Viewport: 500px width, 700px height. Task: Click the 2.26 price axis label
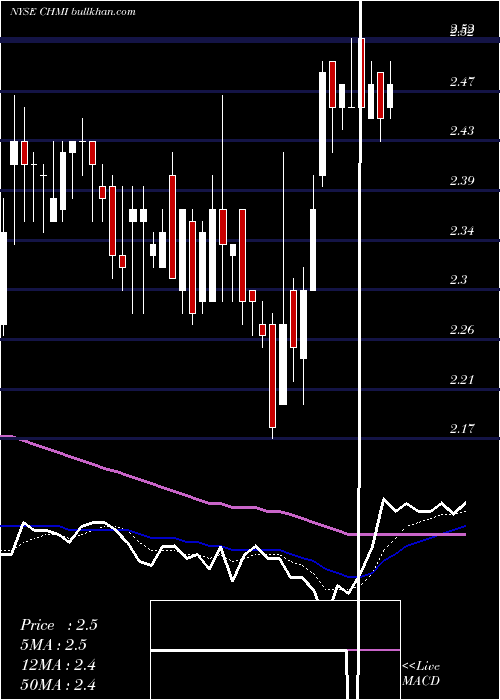coord(462,330)
